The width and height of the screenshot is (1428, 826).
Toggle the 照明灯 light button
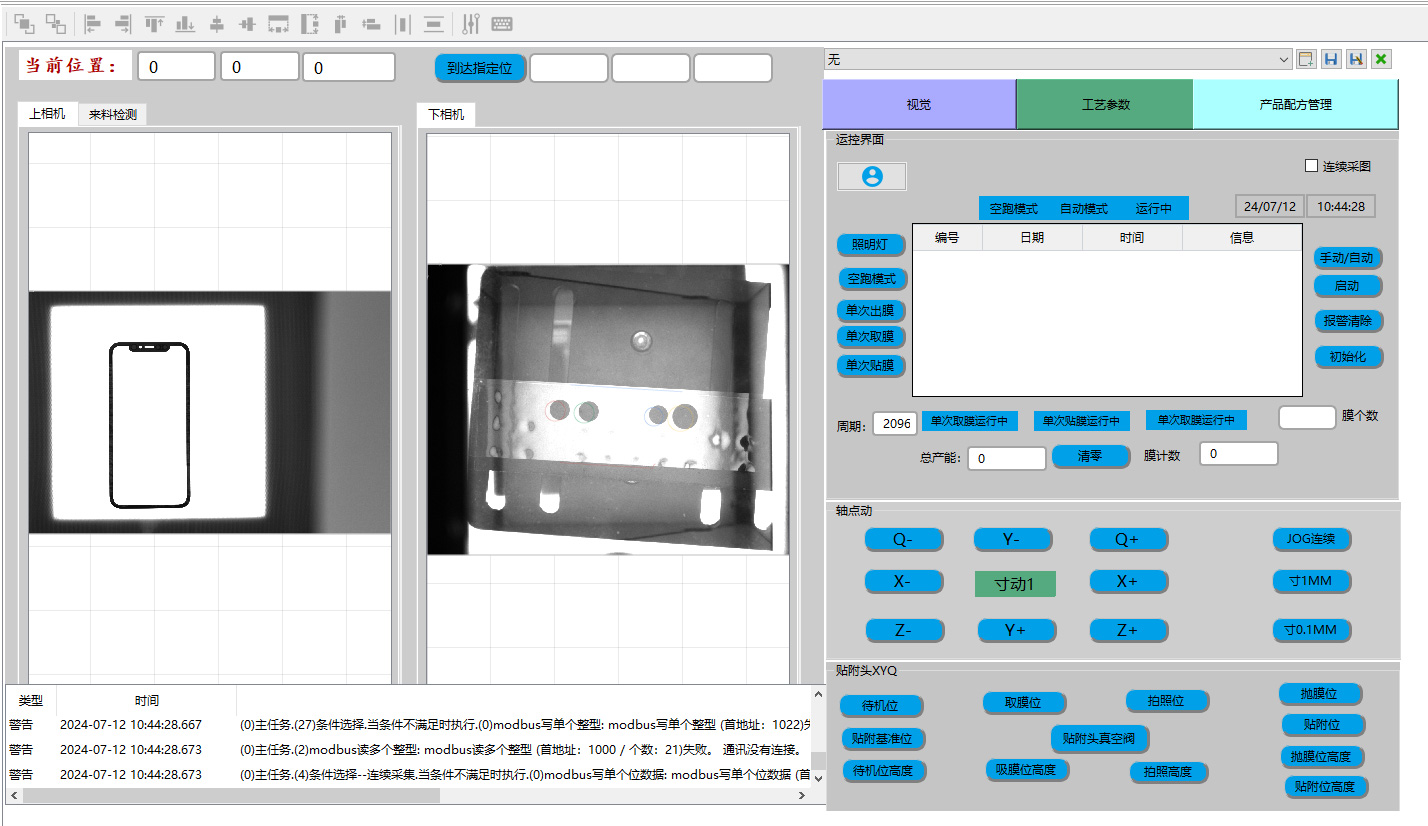click(x=871, y=245)
